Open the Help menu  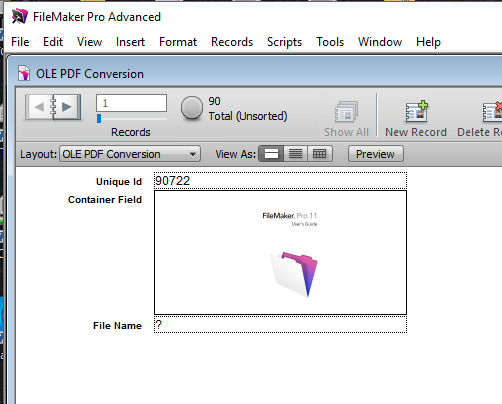428,42
